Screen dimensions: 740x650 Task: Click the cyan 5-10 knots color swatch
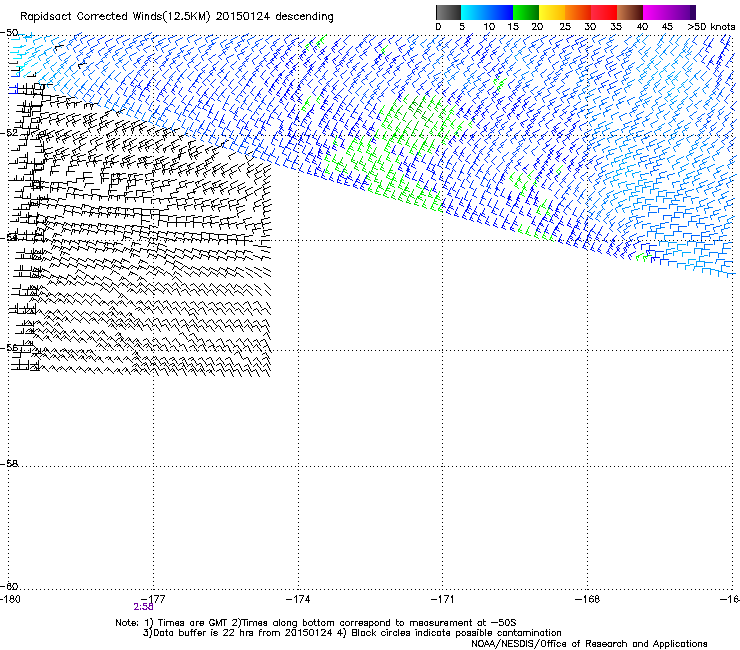[474, 12]
